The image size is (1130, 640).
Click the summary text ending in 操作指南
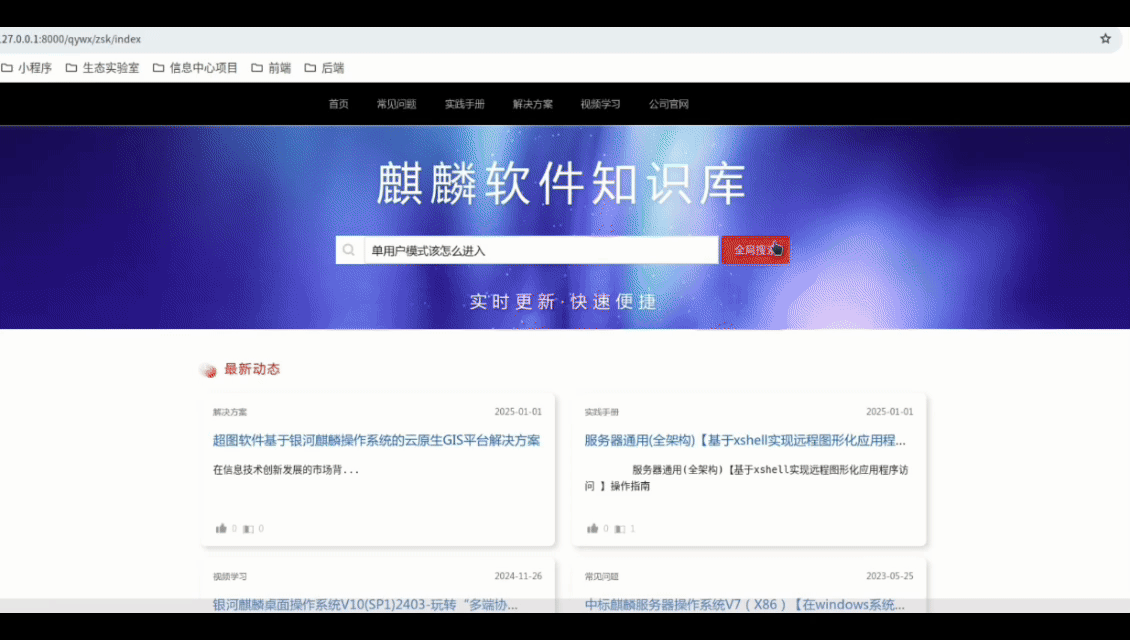click(747, 478)
